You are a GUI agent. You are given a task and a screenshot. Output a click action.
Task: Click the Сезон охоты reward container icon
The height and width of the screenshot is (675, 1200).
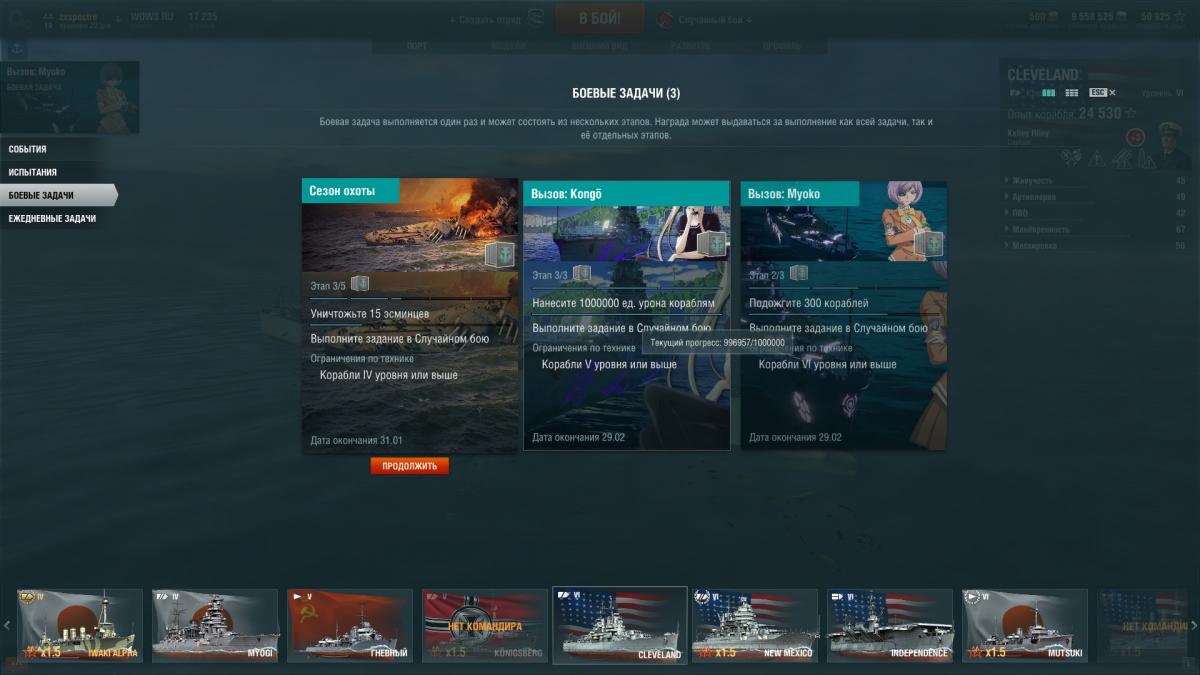(x=499, y=255)
